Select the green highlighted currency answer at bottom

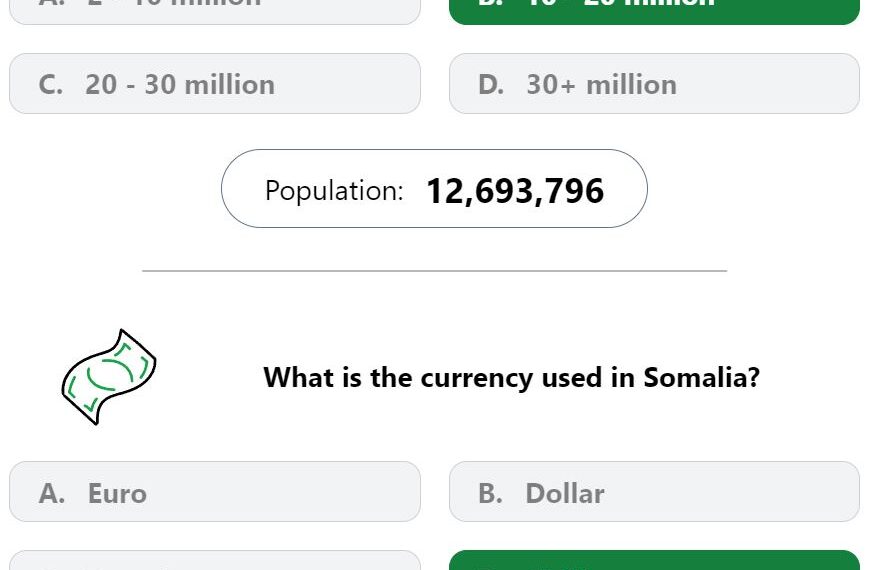pos(655,560)
